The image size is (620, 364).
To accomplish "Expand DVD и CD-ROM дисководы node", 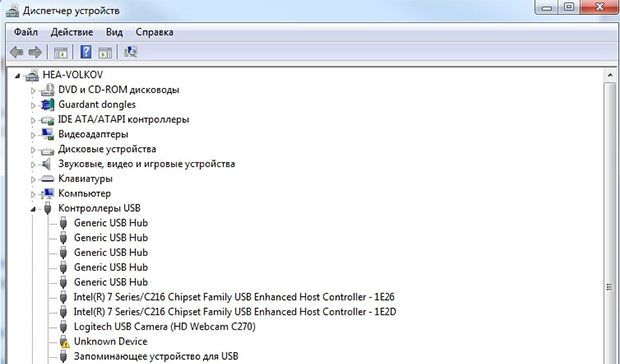I will point(33,91).
